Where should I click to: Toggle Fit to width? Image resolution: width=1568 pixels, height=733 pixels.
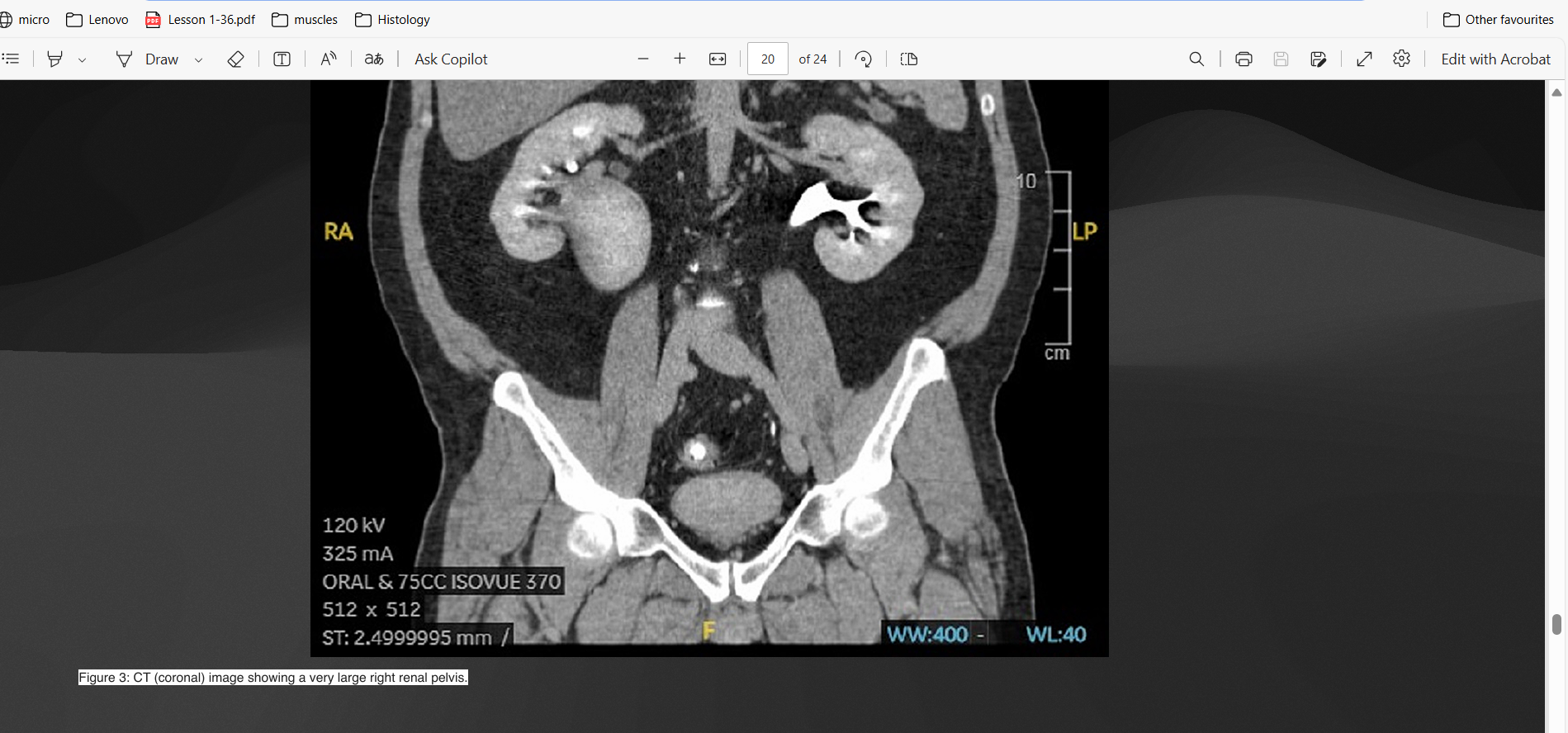(x=718, y=59)
